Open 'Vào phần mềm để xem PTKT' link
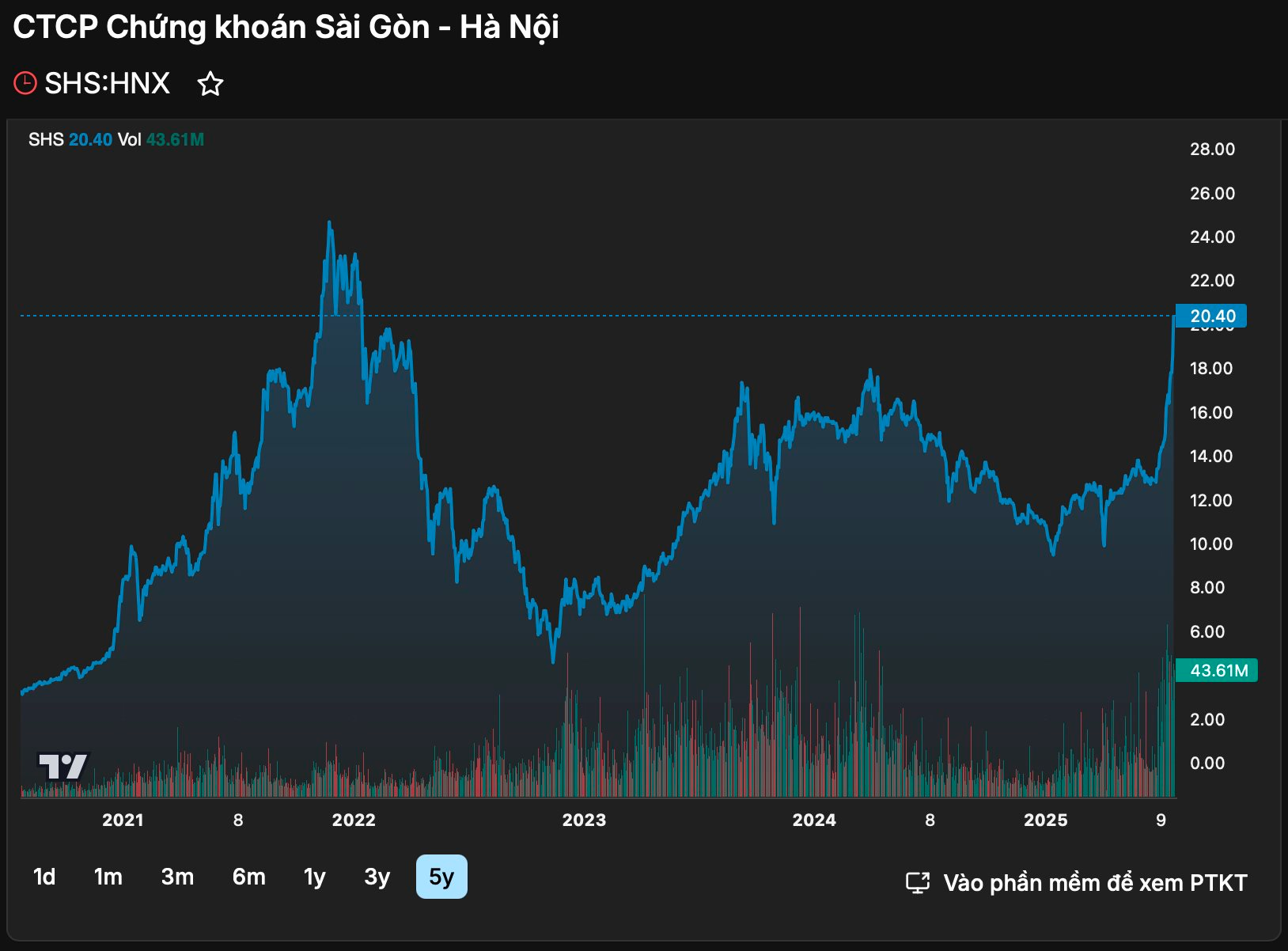 coord(1094,883)
